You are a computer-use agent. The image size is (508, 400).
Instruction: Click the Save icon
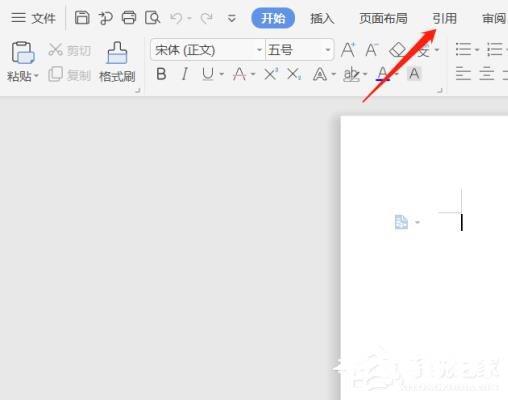point(82,18)
